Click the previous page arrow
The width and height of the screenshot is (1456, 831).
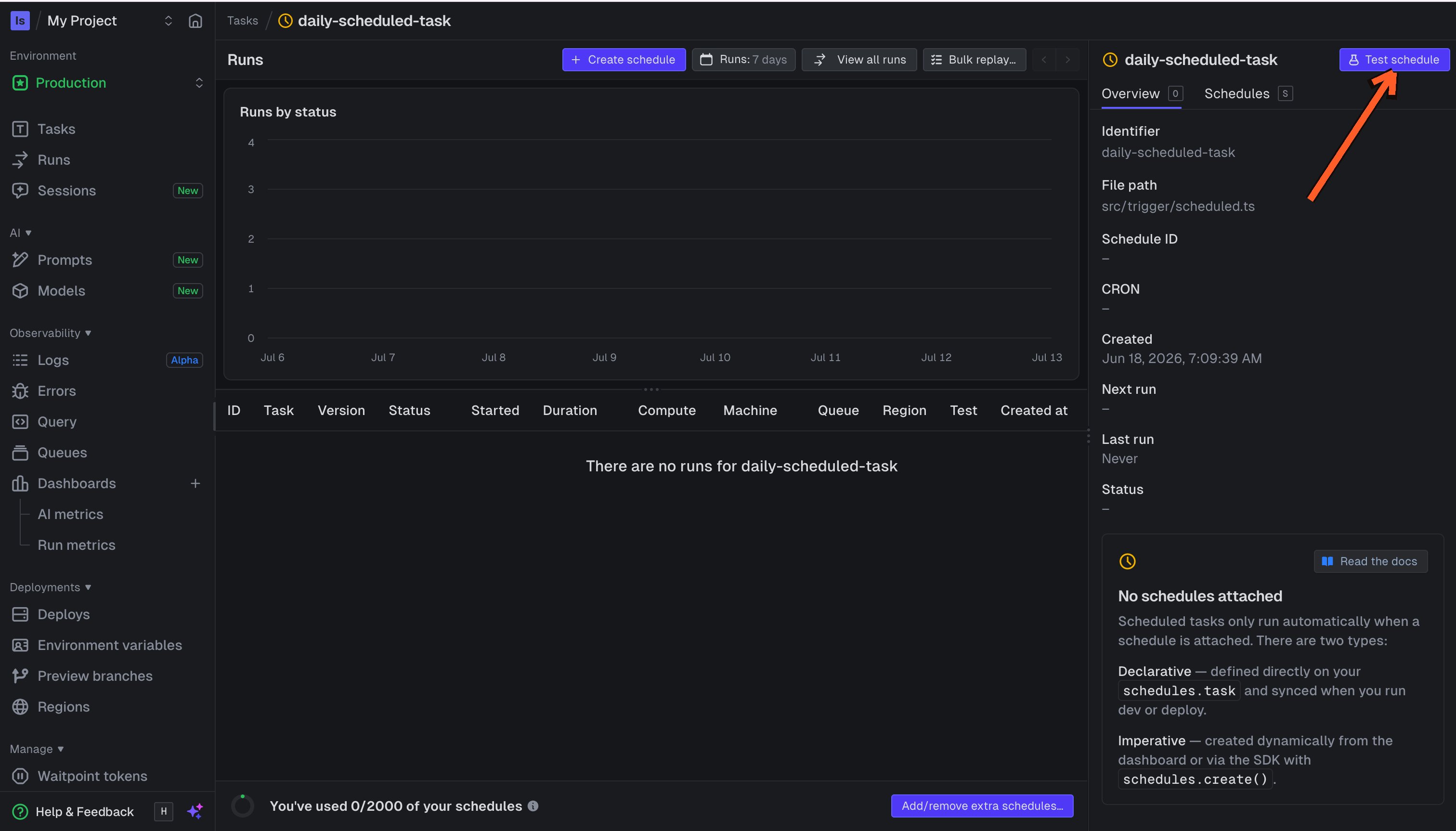coord(1044,59)
